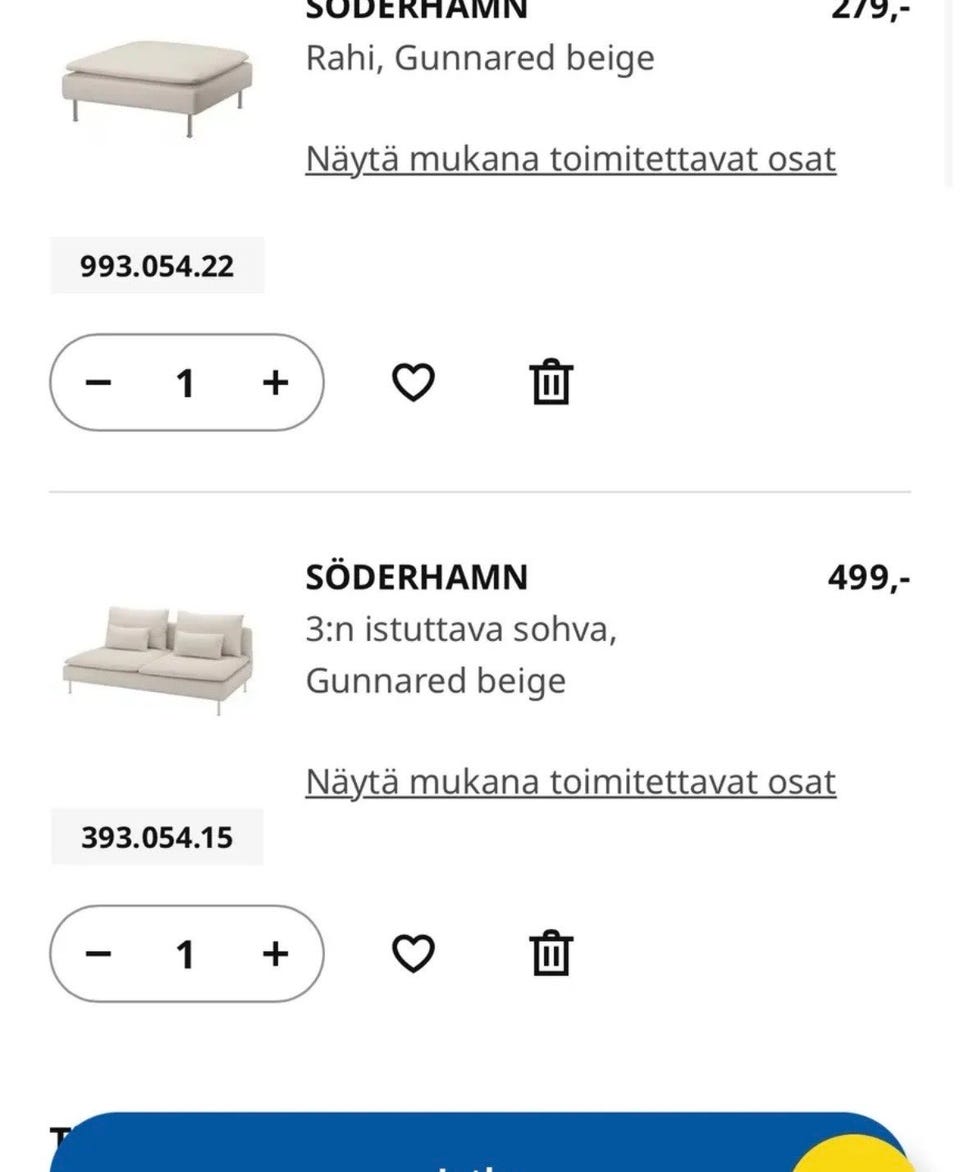Increase quantity of the SÖDERHAMN Rahi
The width and height of the screenshot is (960, 1172).
tap(274, 381)
